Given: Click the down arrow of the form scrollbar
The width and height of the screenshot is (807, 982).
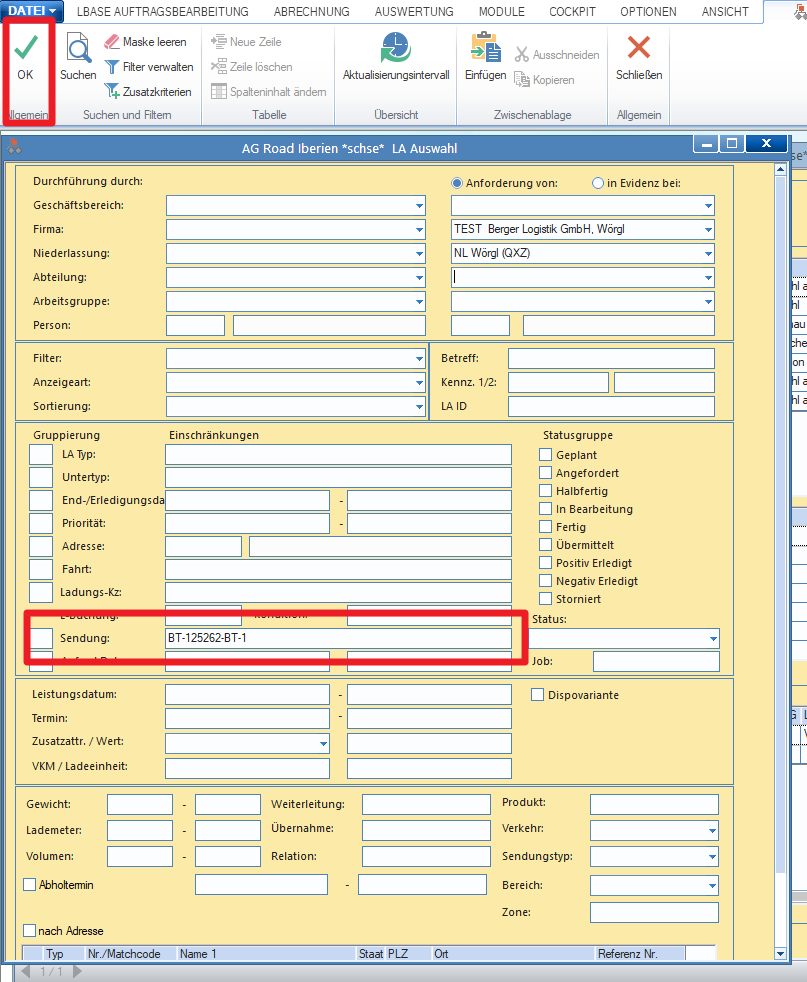Looking at the screenshot, I should (x=780, y=953).
